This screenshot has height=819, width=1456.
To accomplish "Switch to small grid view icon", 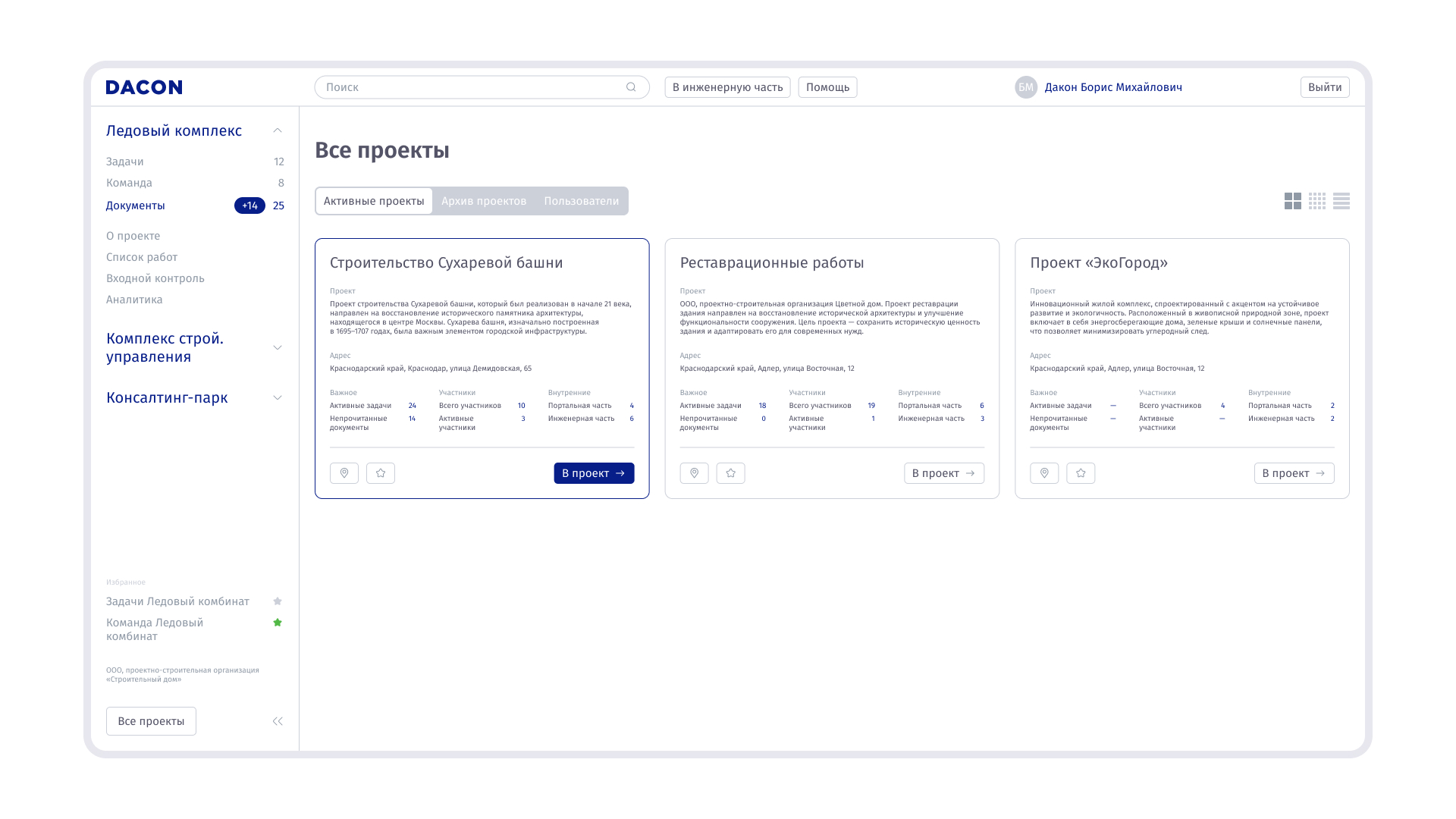I will point(1317,201).
